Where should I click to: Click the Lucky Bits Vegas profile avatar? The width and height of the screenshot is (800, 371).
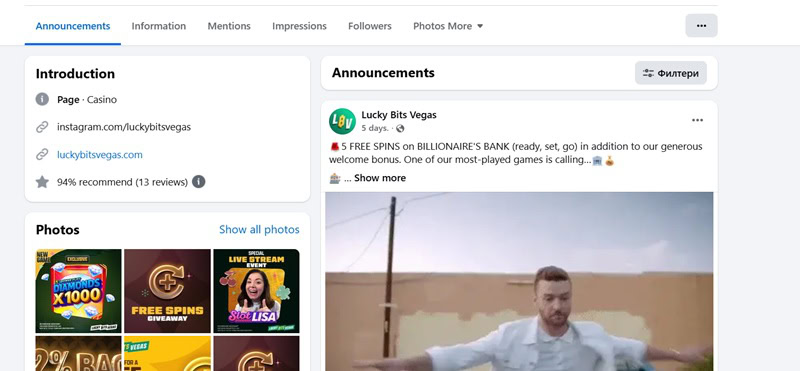[x=342, y=121]
